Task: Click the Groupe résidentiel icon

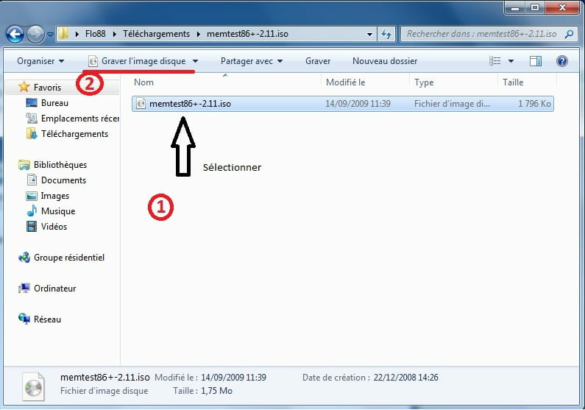Action: pos(24,257)
